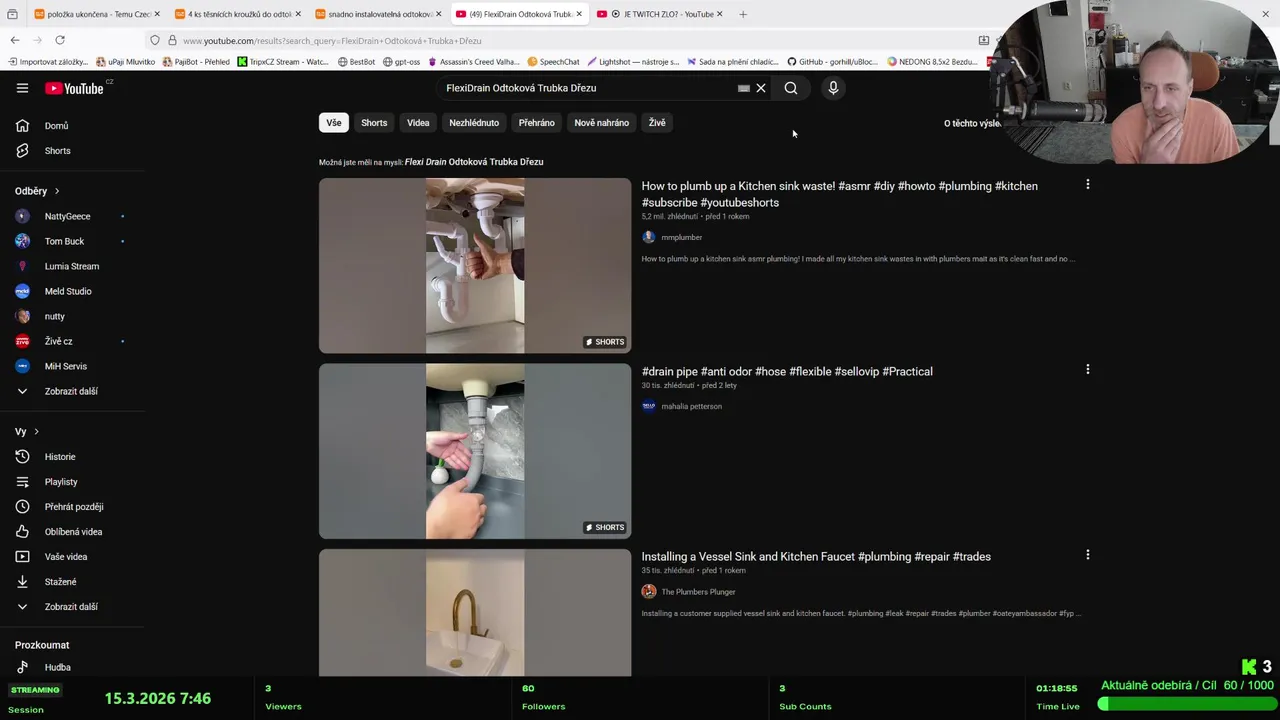The height and width of the screenshot is (720, 1280).
Task: Select the Nezhlédnuto filter chip
Action: point(474,123)
